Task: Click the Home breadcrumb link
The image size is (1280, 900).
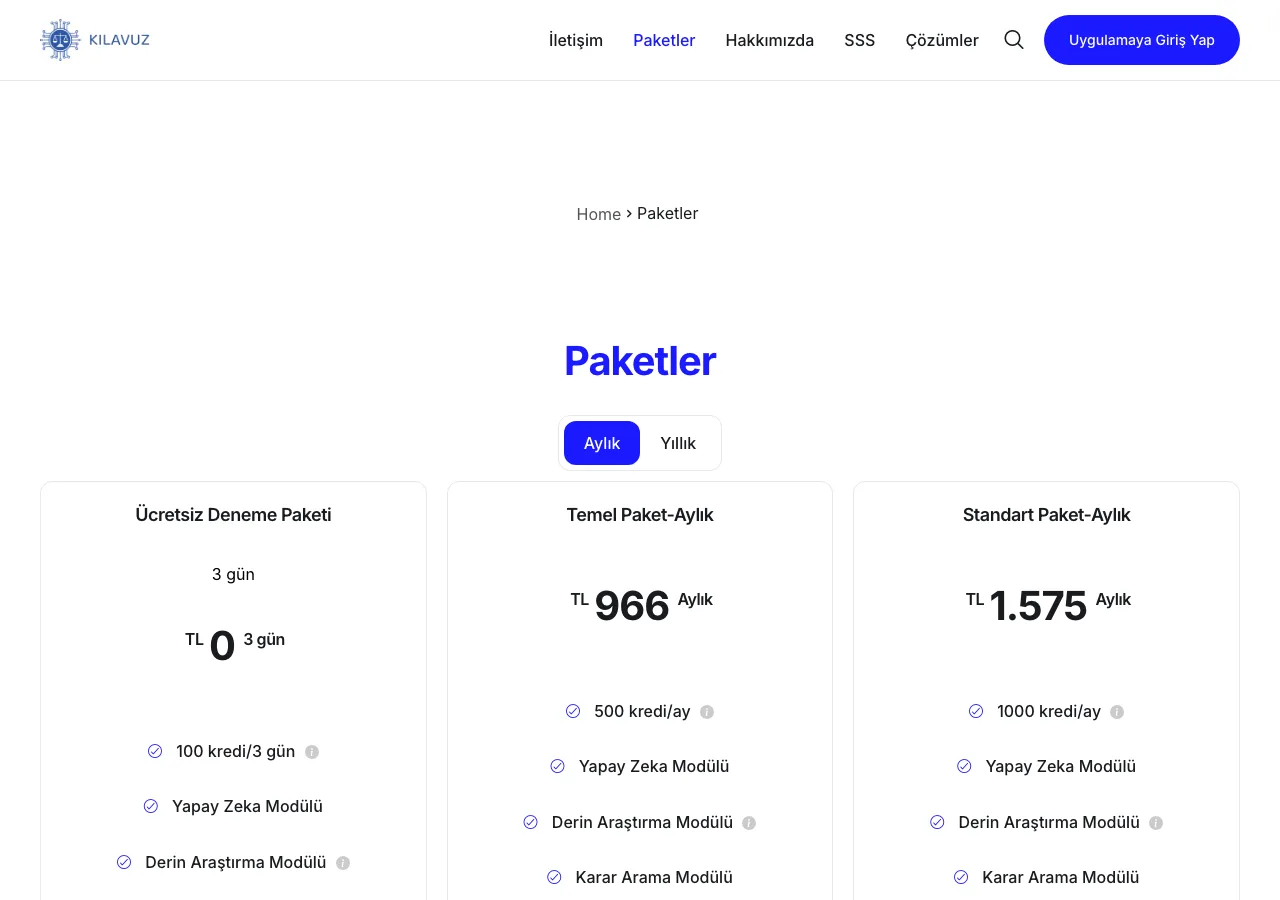Action: tap(599, 214)
